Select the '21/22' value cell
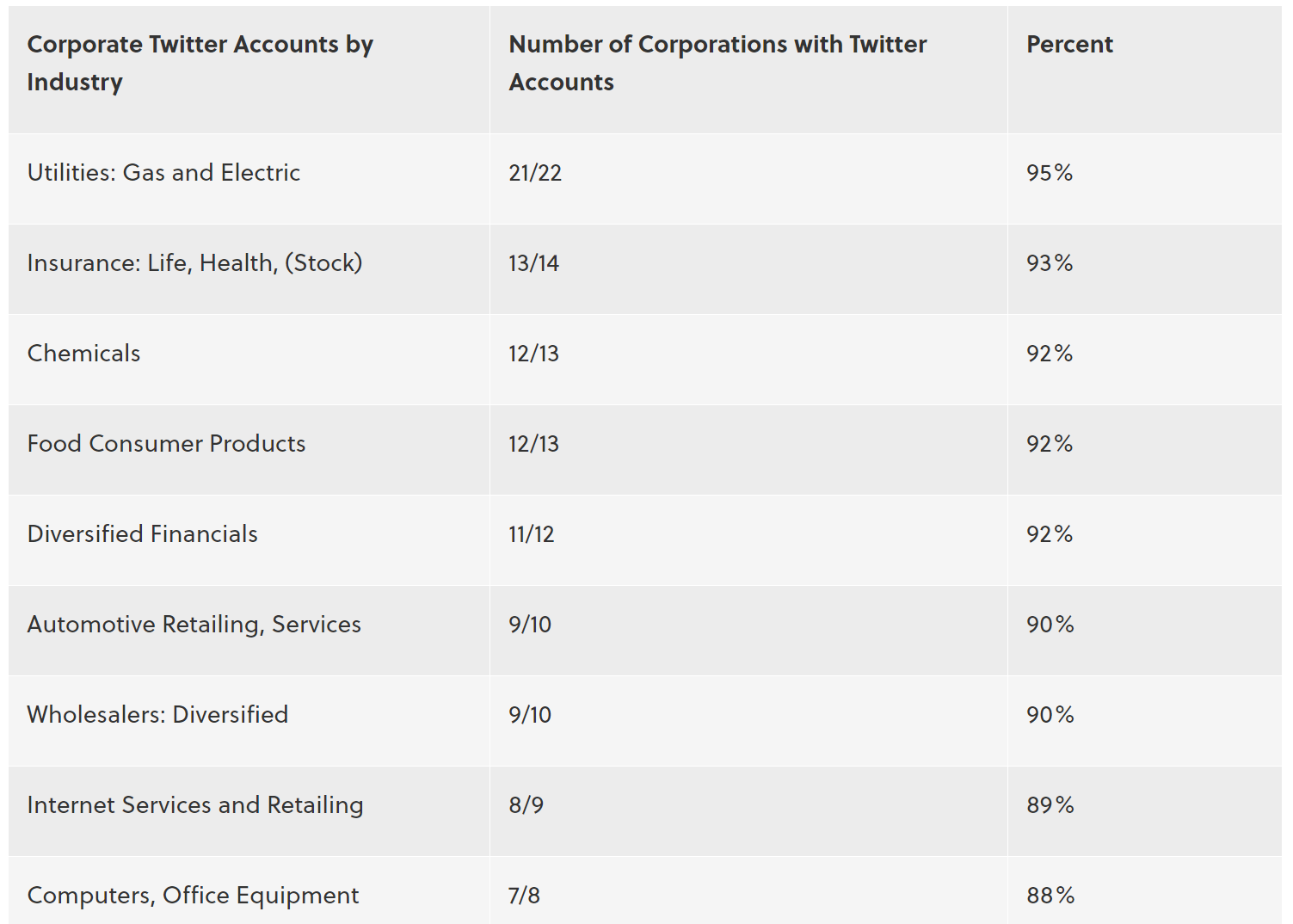Image resolution: width=1293 pixels, height=924 pixels. point(535,173)
